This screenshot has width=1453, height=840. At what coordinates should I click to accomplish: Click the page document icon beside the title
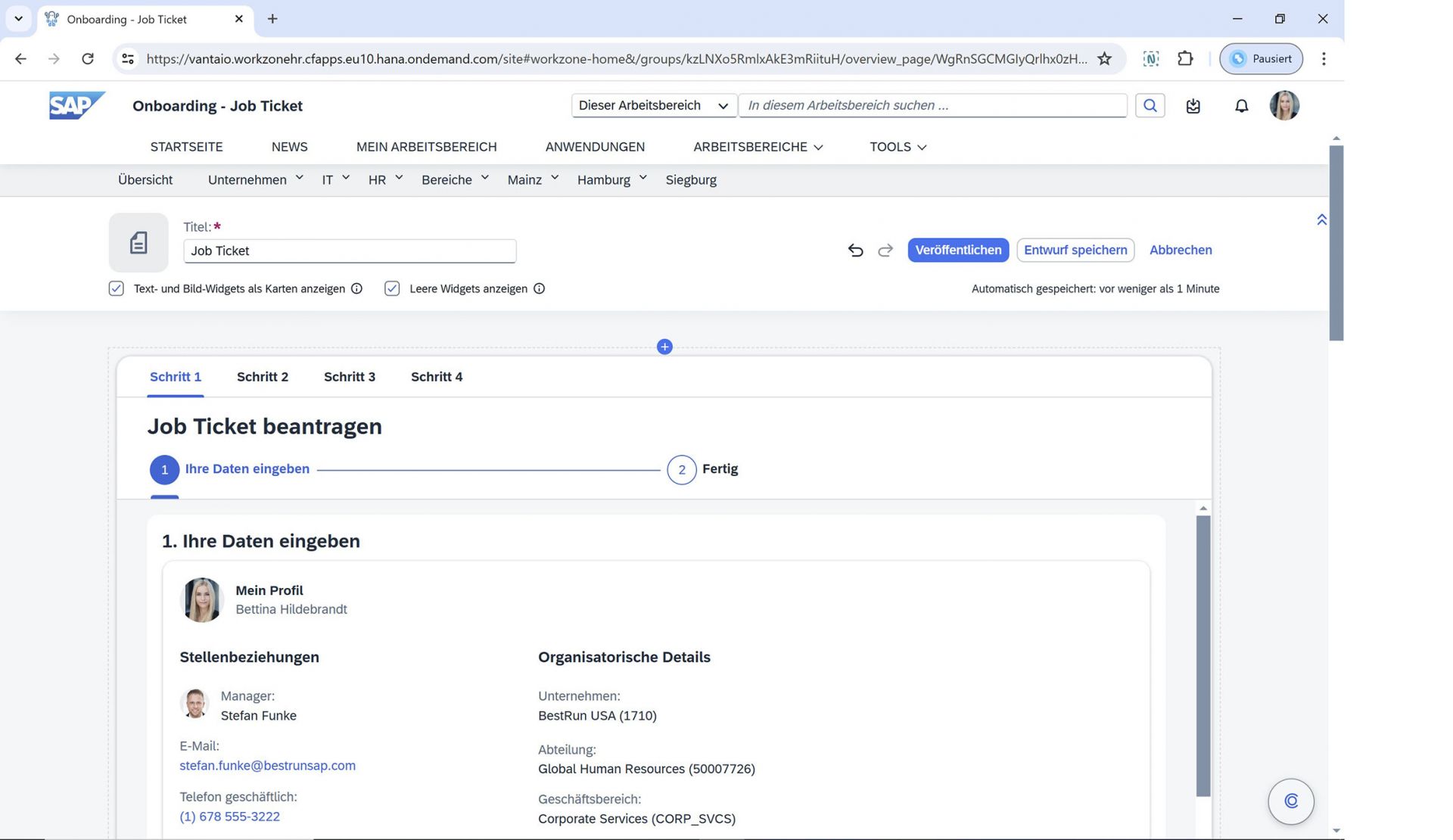point(138,243)
